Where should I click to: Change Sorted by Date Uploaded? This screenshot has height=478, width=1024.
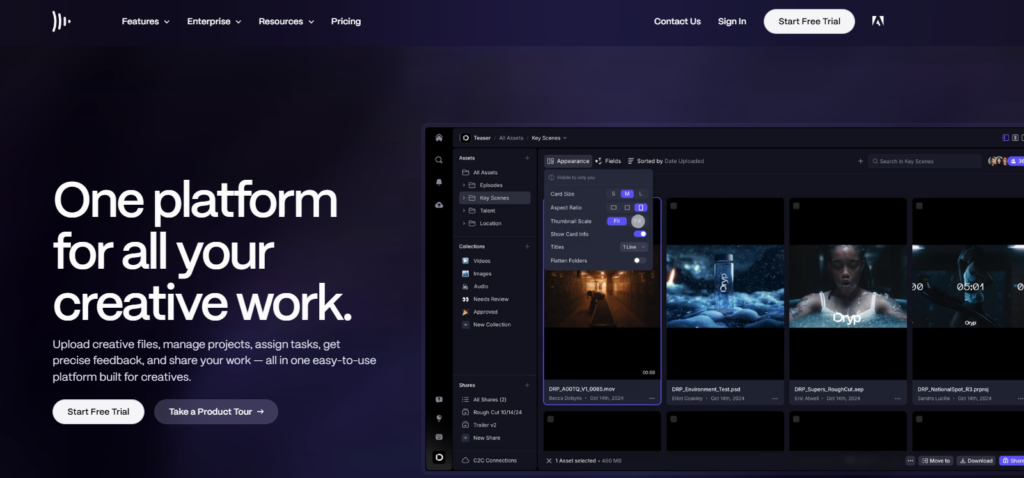tap(666, 161)
